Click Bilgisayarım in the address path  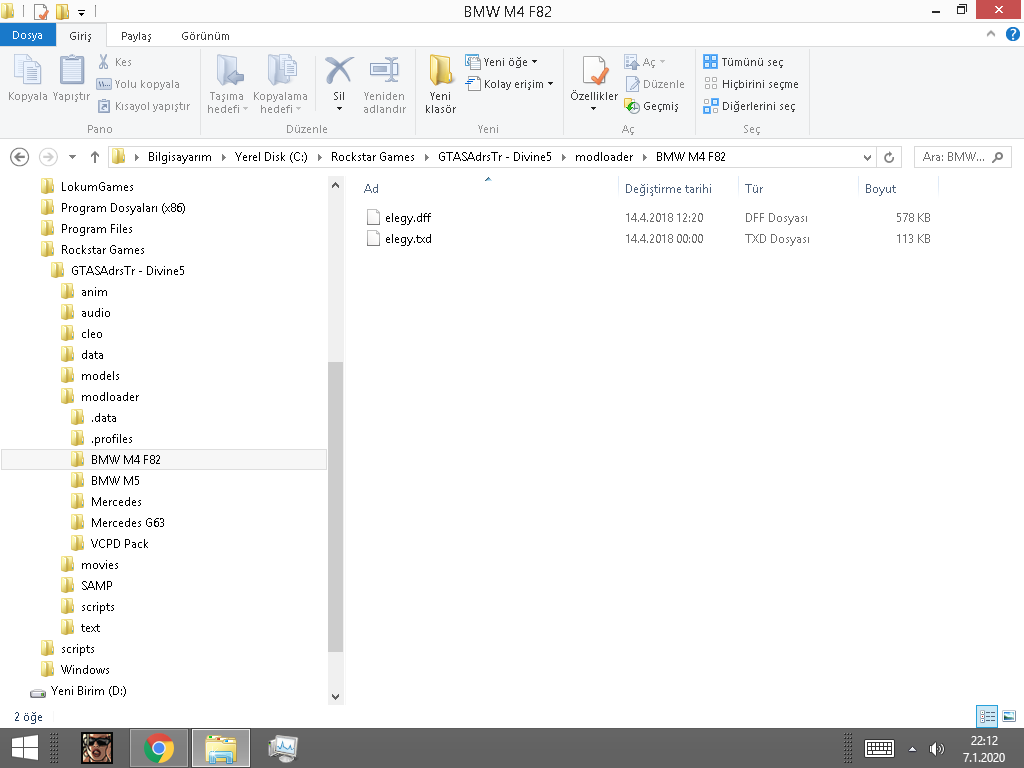pos(180,157)
